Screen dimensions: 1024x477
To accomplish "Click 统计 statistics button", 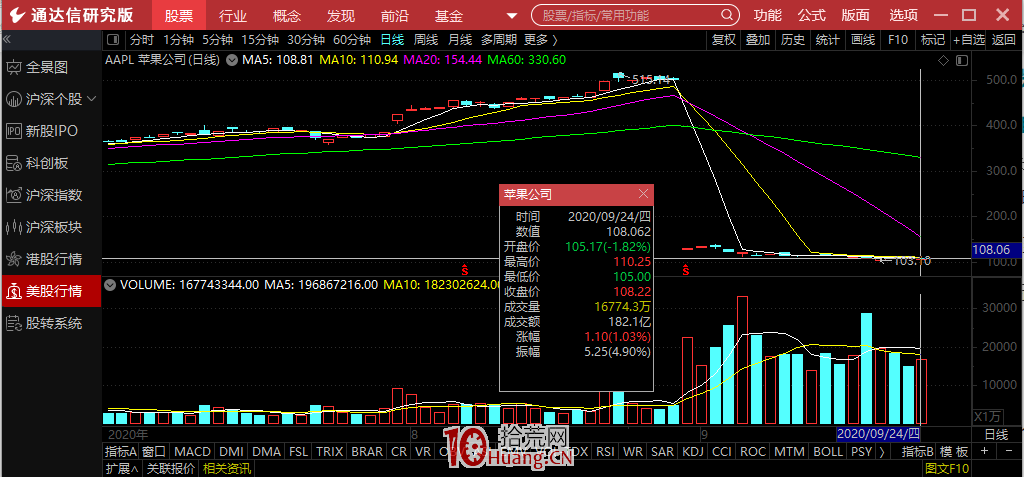I will pyautogui.click(x=827, y=40).
